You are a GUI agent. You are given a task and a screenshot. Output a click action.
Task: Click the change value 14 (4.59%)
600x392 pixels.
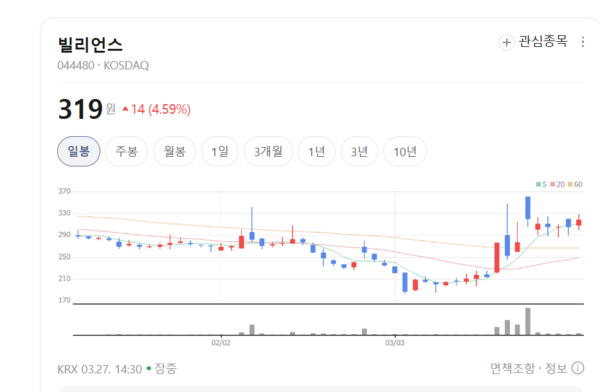157,109
